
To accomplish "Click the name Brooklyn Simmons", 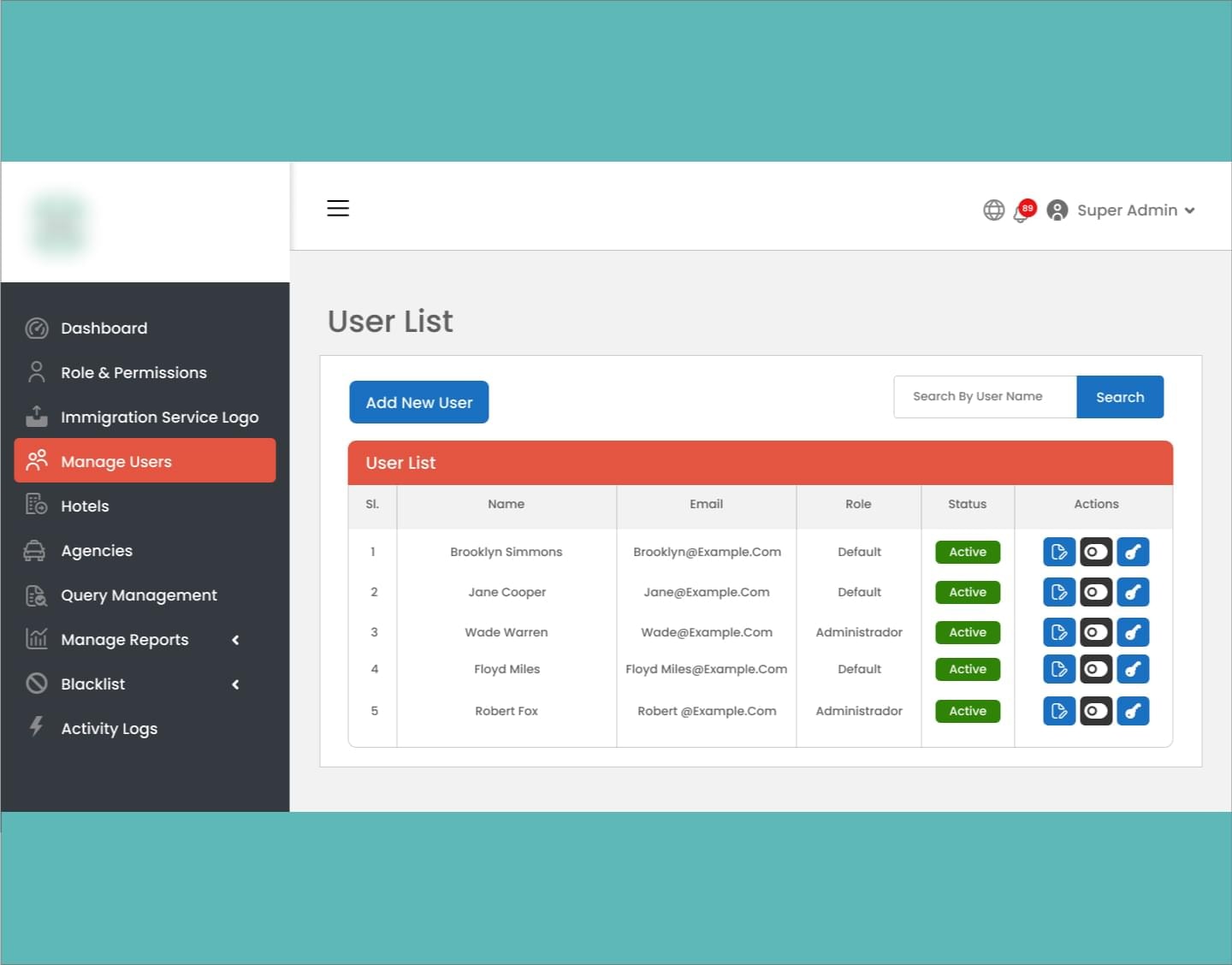I will point(506,552).
